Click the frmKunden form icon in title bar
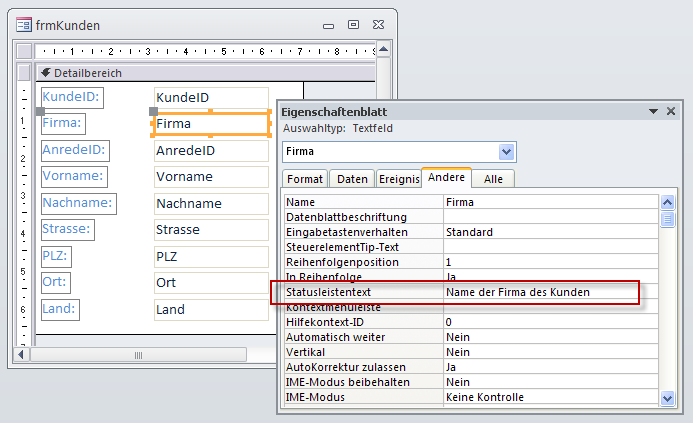Viewport: 693px width, 423px height. 23,24
